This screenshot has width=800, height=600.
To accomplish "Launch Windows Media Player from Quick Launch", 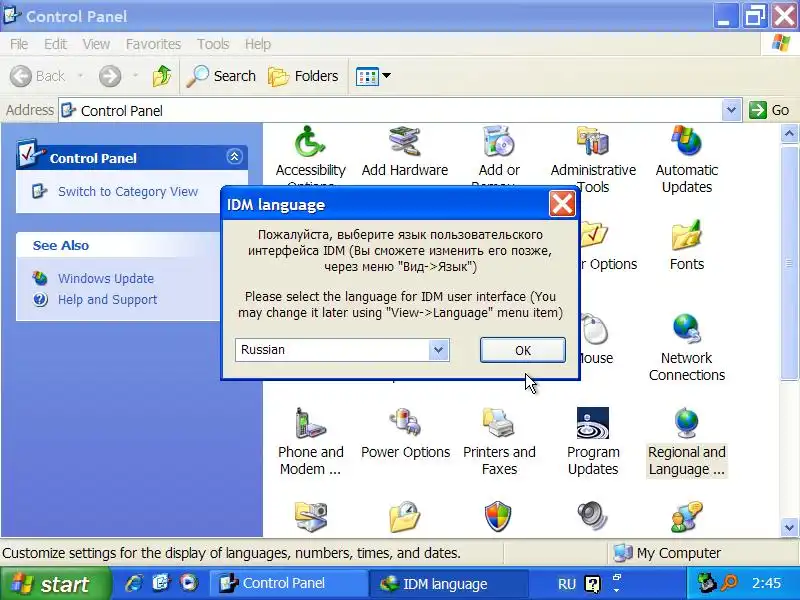I will click(x=188, y=583).
